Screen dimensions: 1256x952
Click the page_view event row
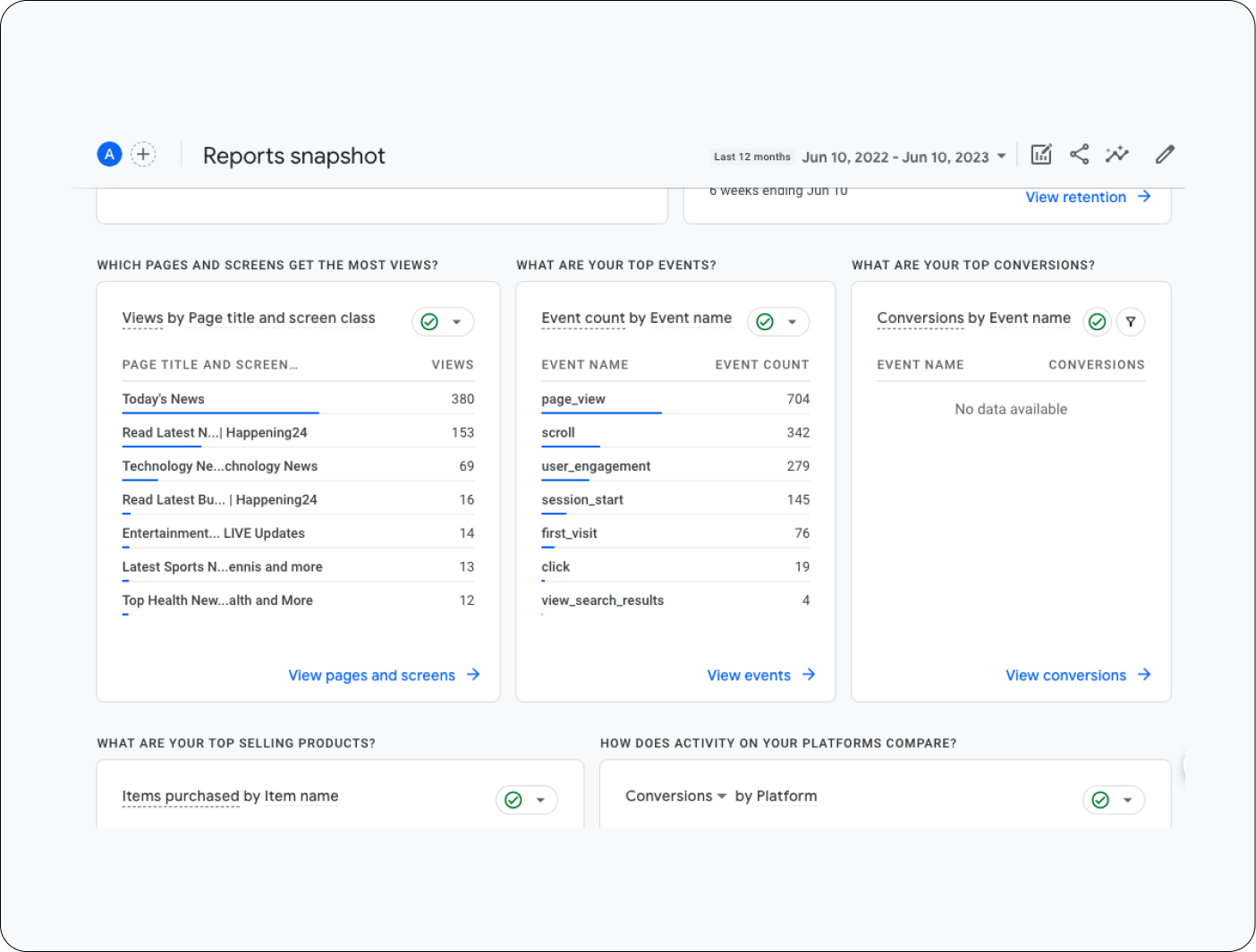(675, 399)
